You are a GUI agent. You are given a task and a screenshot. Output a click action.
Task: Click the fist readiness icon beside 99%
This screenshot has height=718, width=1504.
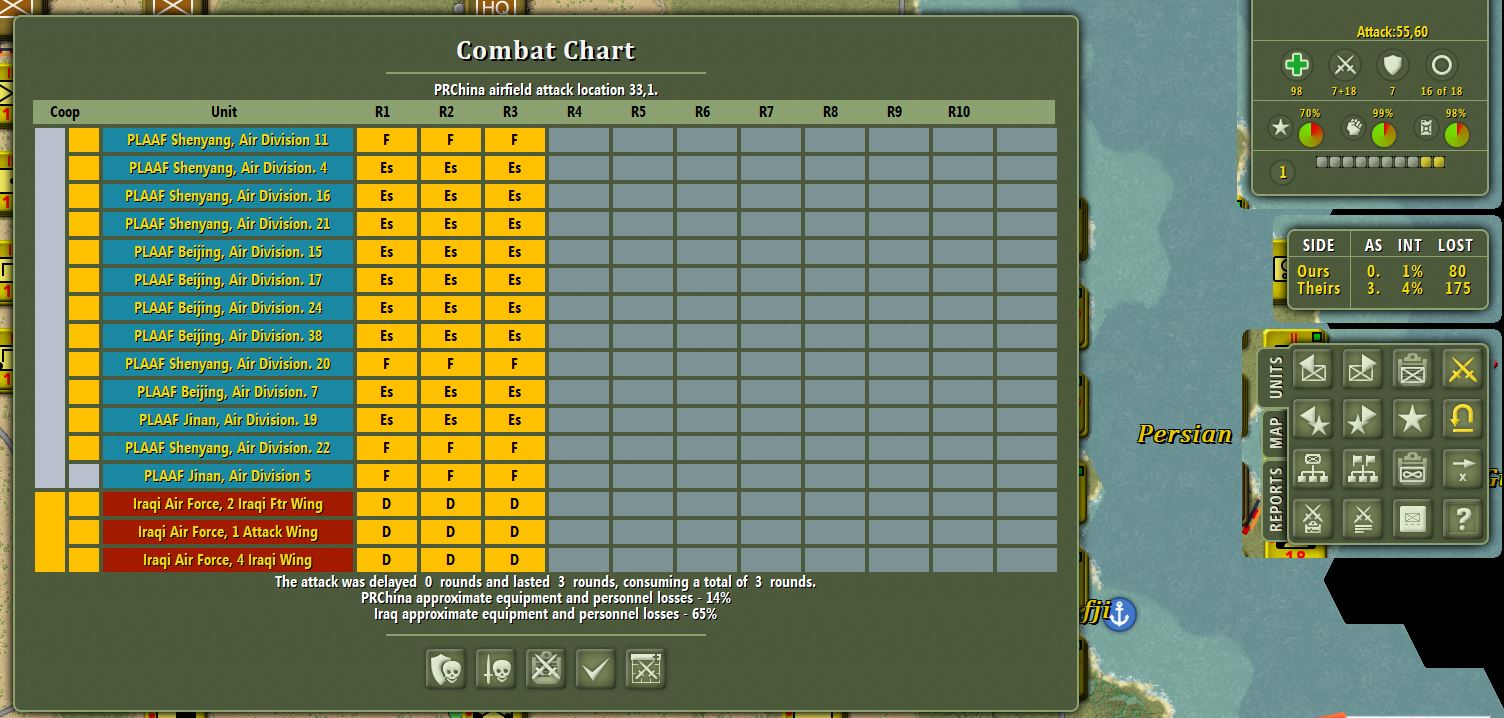pyautogui.click(x=1353, y=128)
